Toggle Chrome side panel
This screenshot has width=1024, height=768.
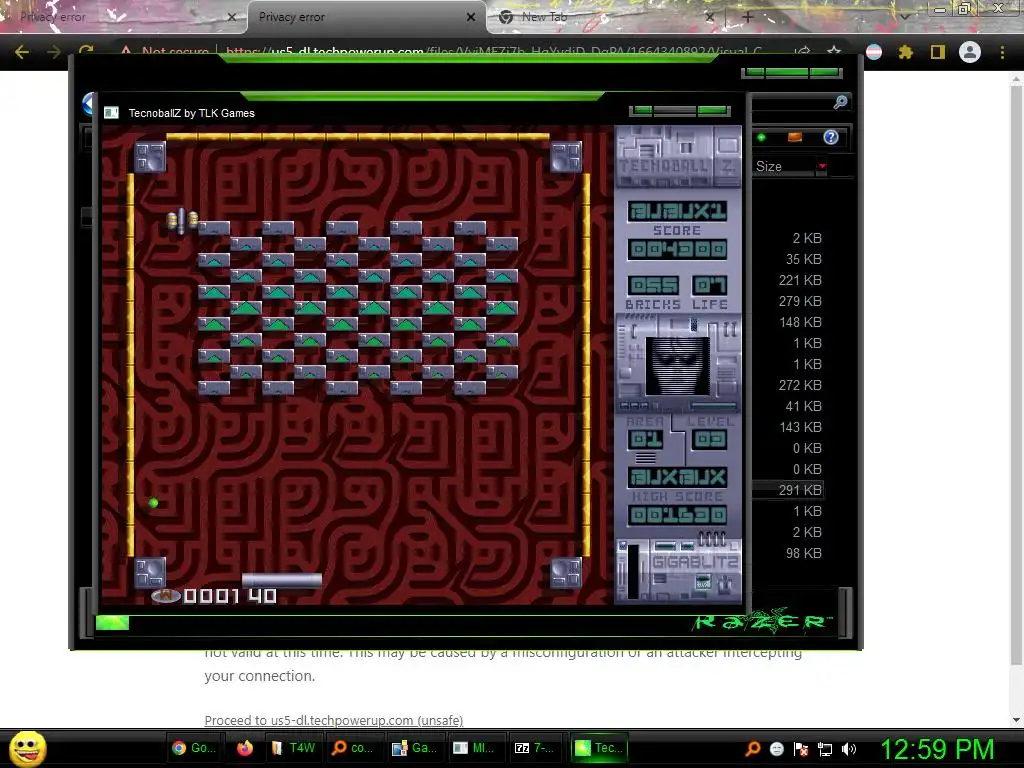(938, 52)
